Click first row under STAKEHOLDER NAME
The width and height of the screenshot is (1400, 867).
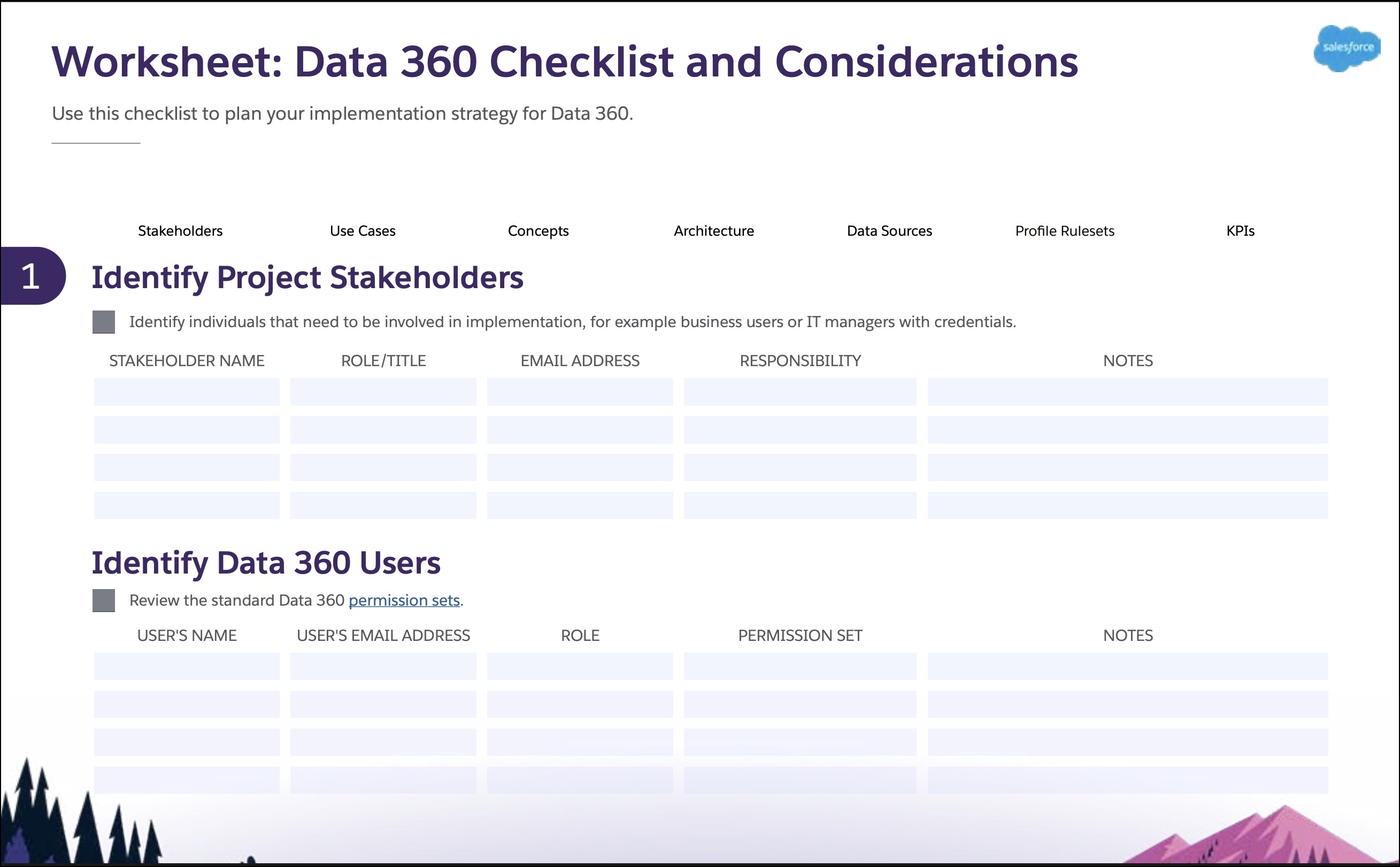(x=187, y=392)
